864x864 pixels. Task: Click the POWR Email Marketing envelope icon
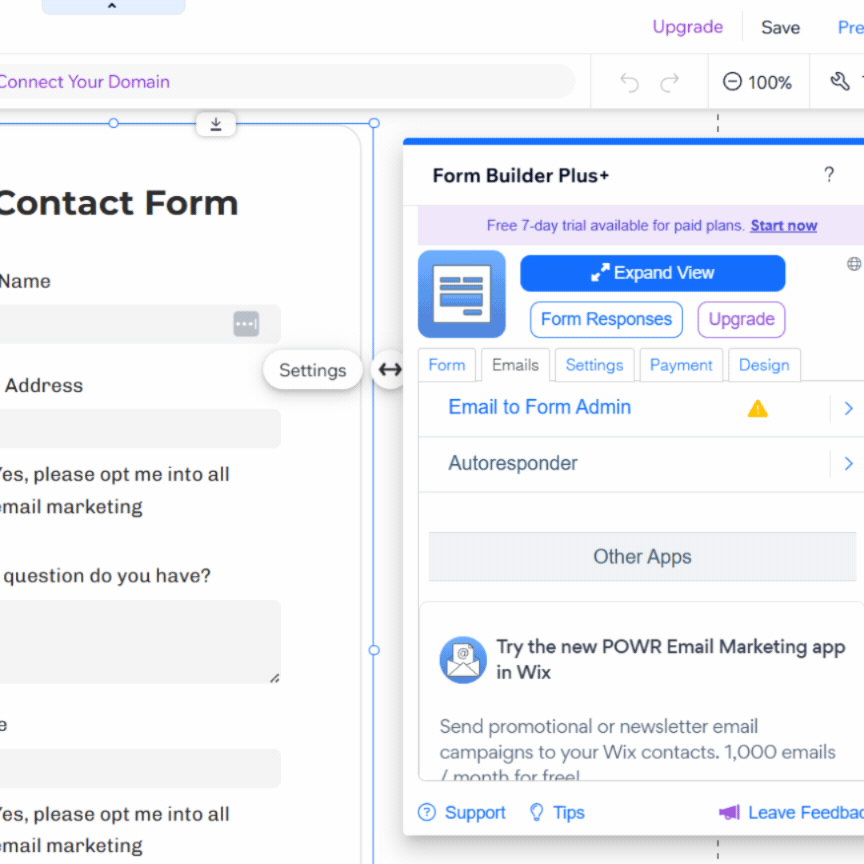tap(463, 660)
